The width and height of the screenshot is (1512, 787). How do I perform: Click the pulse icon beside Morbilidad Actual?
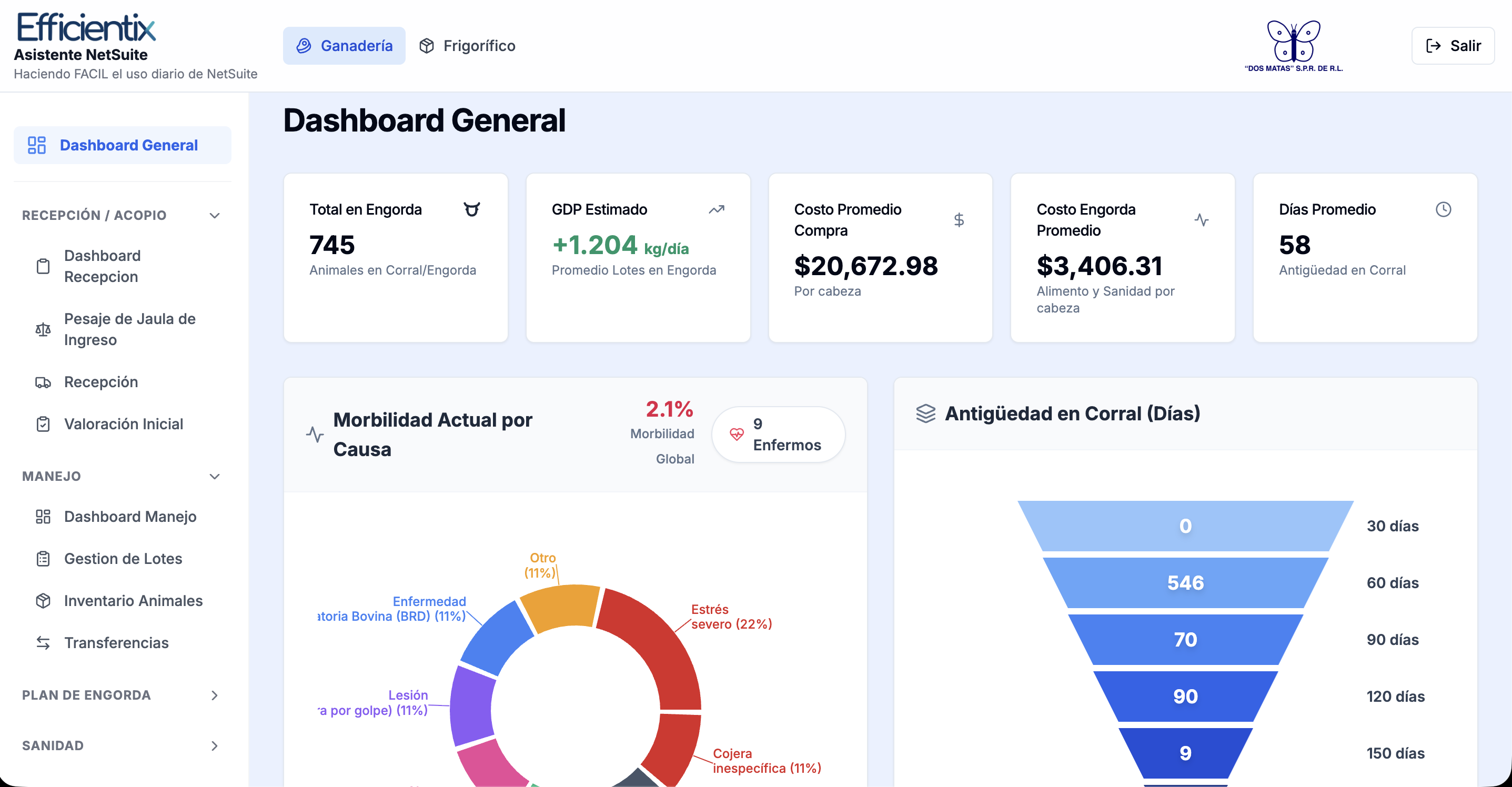click(315, 435)
